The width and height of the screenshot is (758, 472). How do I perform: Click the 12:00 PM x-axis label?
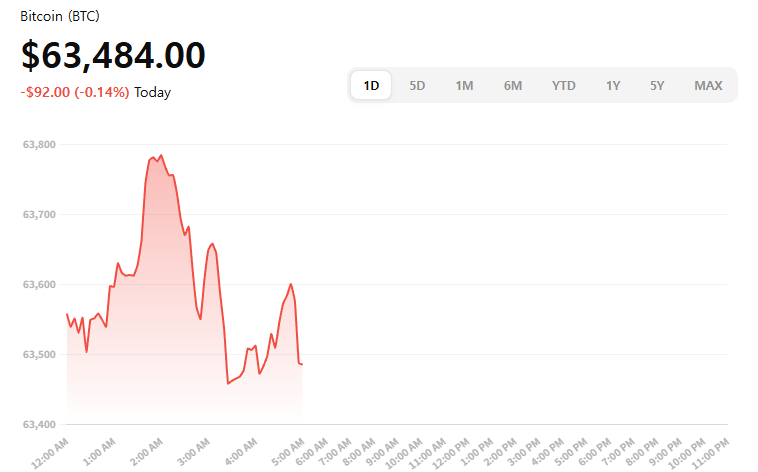tap(451, 453)
